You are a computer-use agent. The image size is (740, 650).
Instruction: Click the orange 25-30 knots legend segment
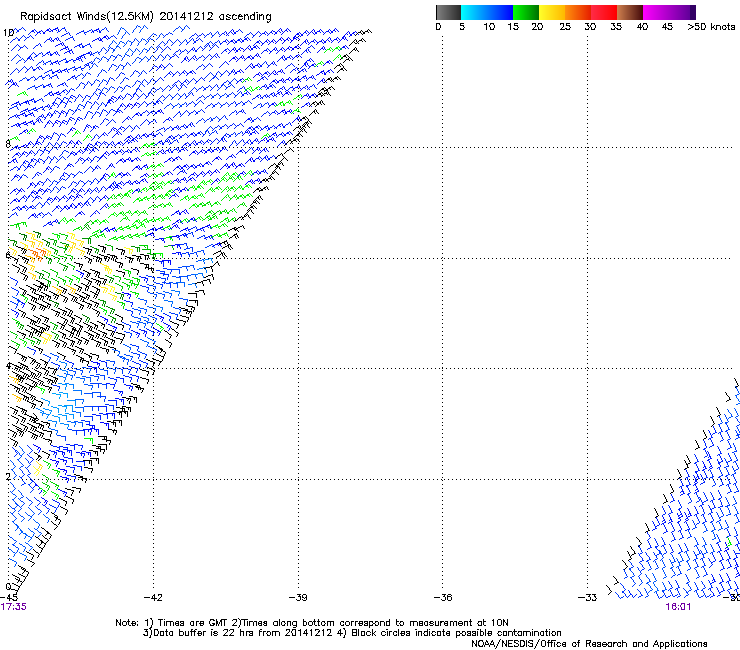coord(578,12)
